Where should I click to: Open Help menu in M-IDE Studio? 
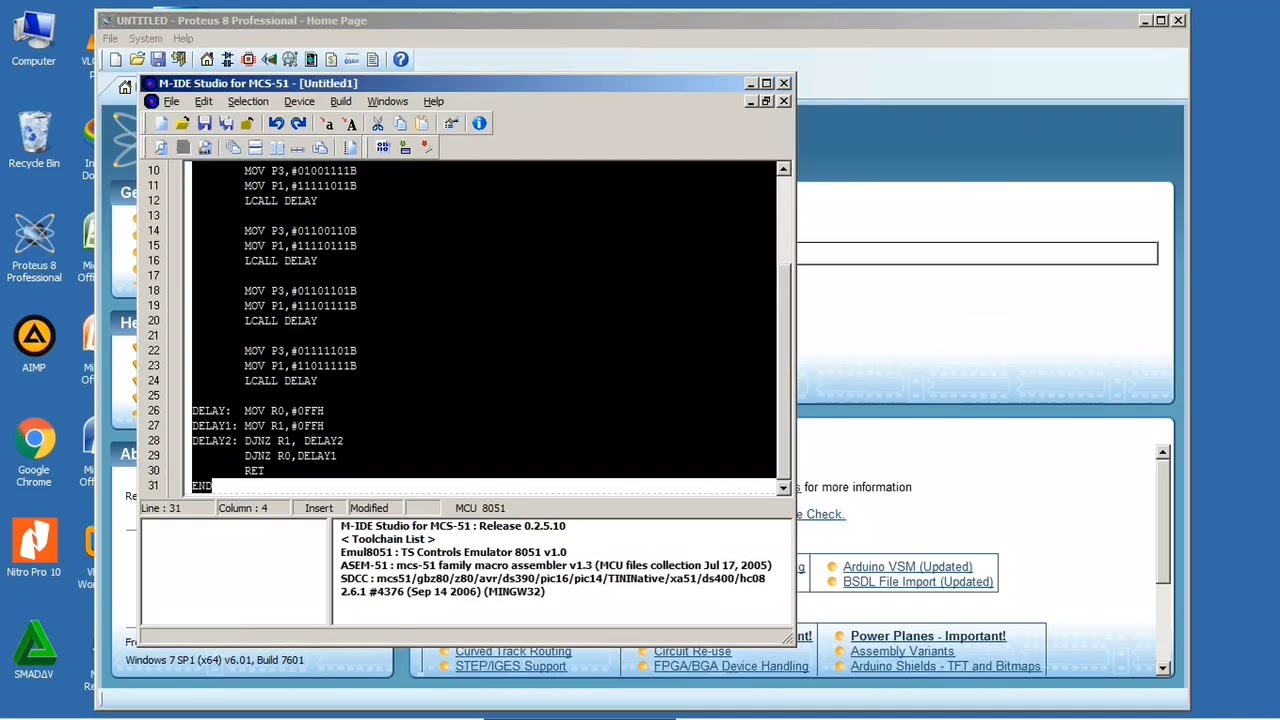[433, 101]
